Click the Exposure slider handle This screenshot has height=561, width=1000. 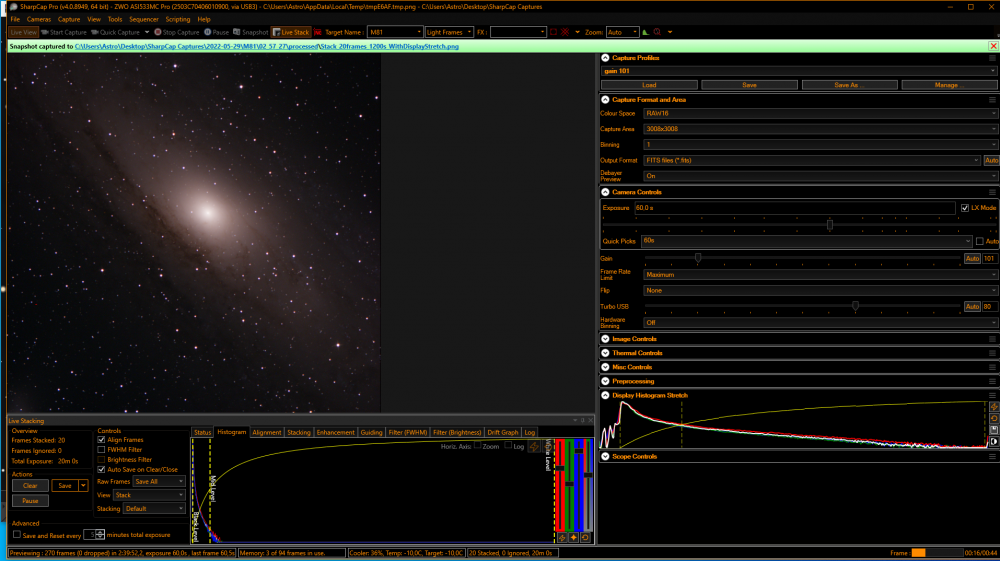pyautogui.click(x=830, y=224)
